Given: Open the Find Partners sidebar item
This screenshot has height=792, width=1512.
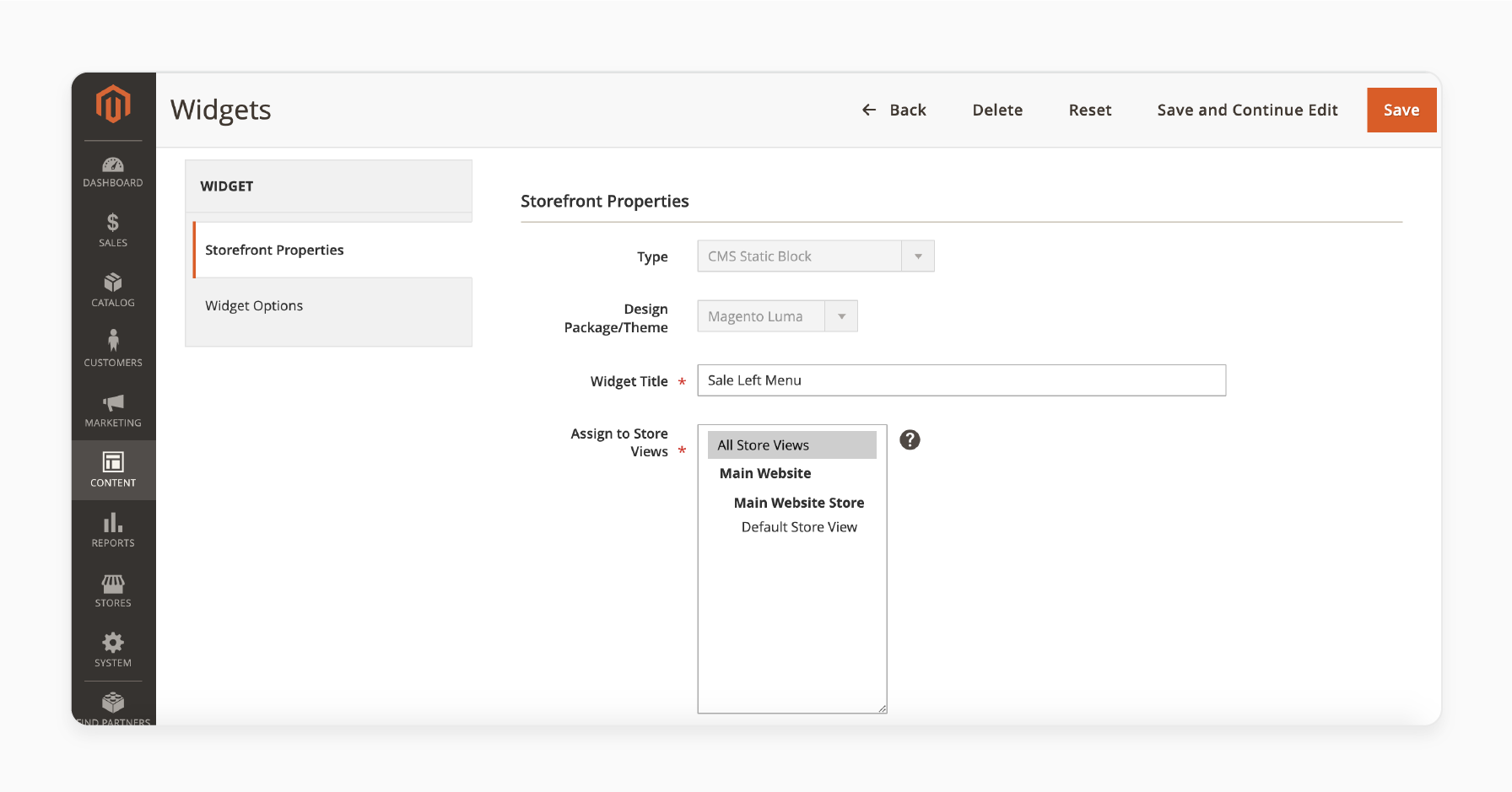Looking at the screenshot, I should [113, 708].
